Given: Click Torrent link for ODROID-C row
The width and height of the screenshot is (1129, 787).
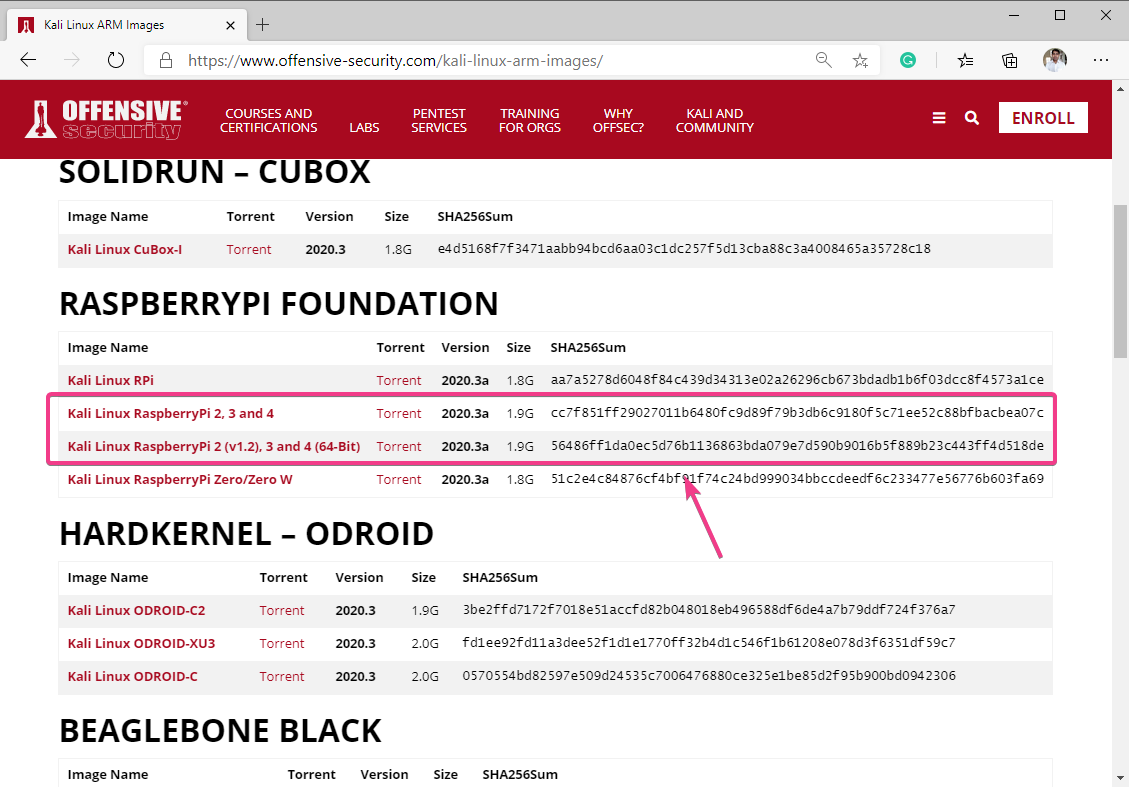Looking at the screenshot, I should coord(282,678).
